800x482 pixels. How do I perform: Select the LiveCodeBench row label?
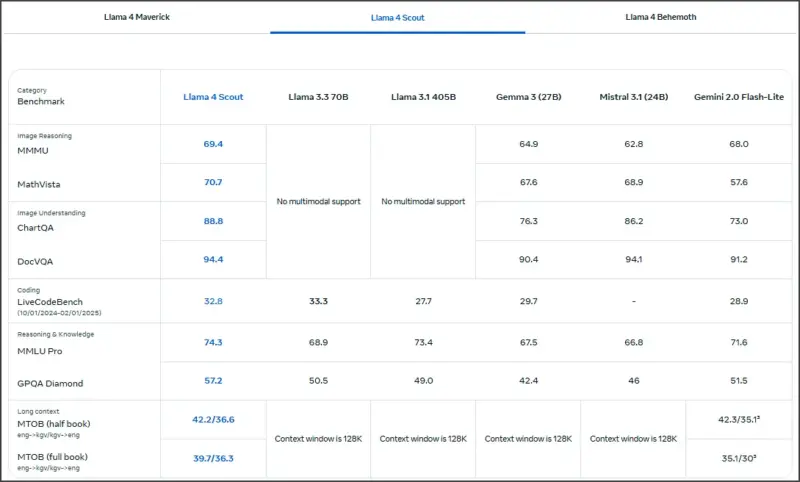50,302
